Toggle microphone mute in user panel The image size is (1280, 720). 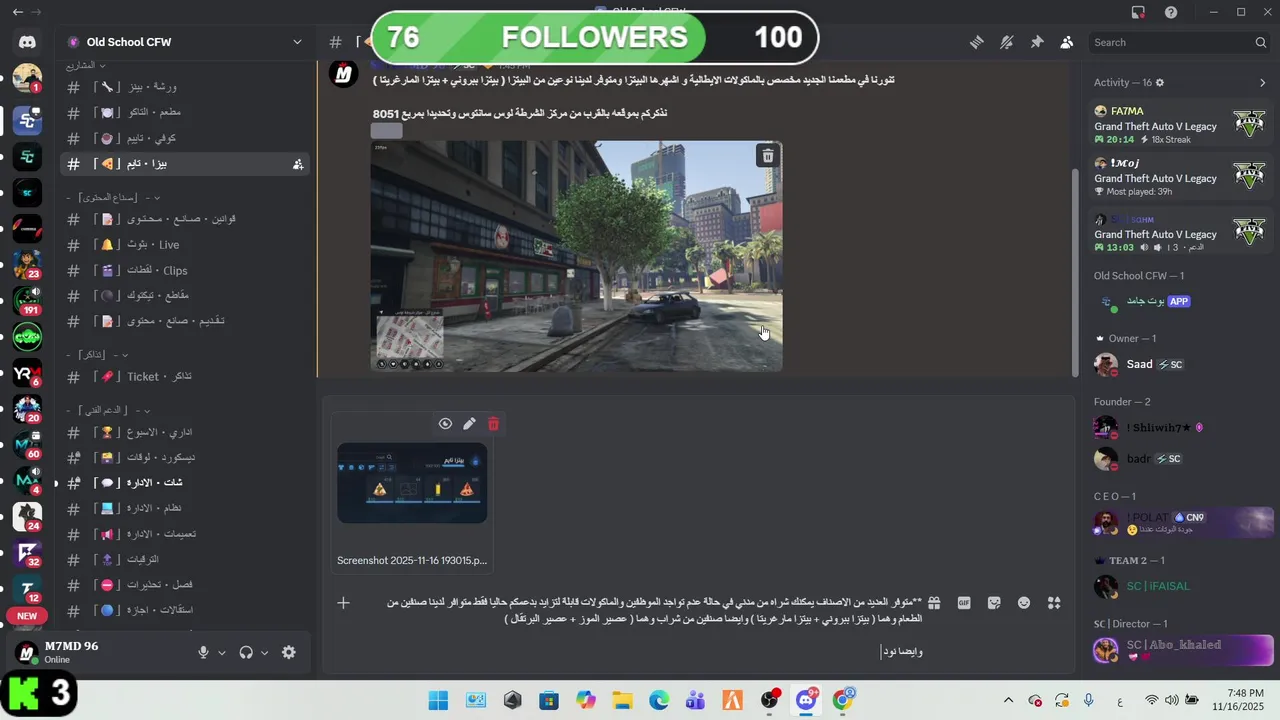click(x=203, y=652)
